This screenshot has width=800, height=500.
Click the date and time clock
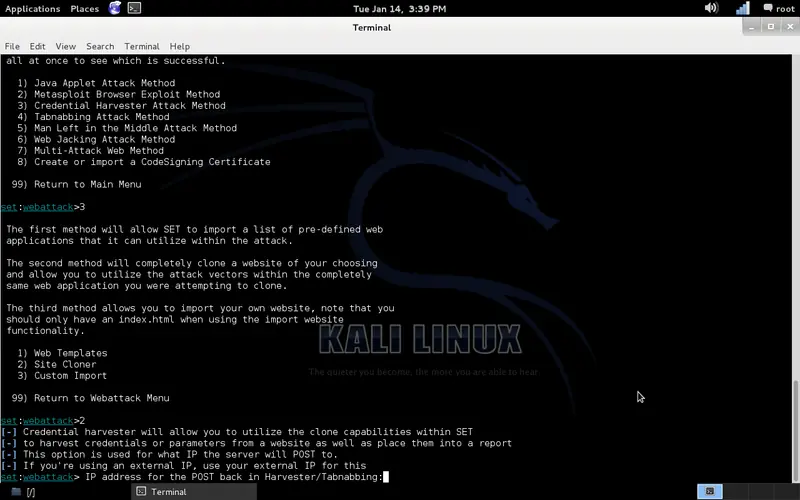tap(399, 9)
